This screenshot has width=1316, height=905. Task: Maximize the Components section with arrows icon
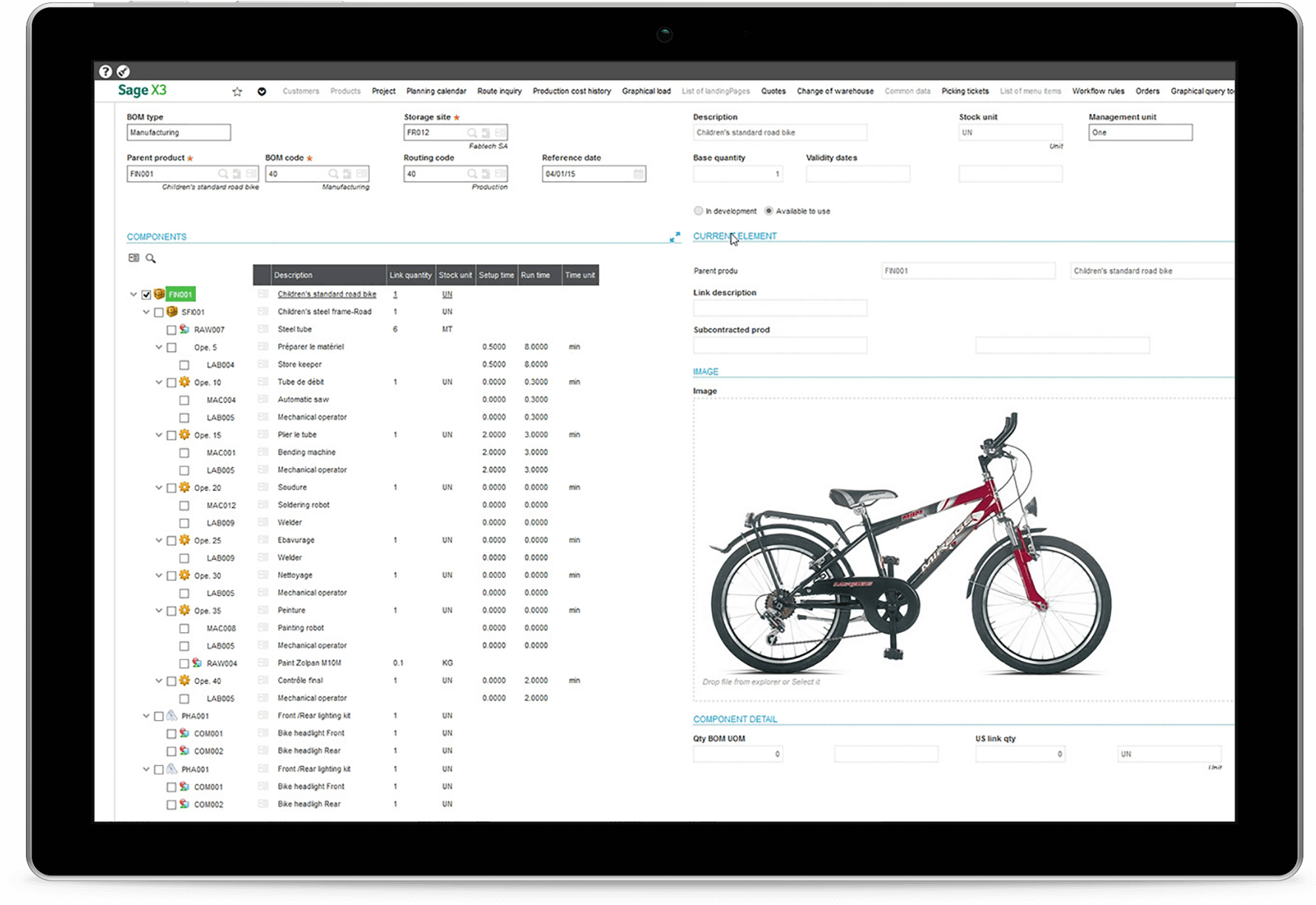tap(675, 237)
